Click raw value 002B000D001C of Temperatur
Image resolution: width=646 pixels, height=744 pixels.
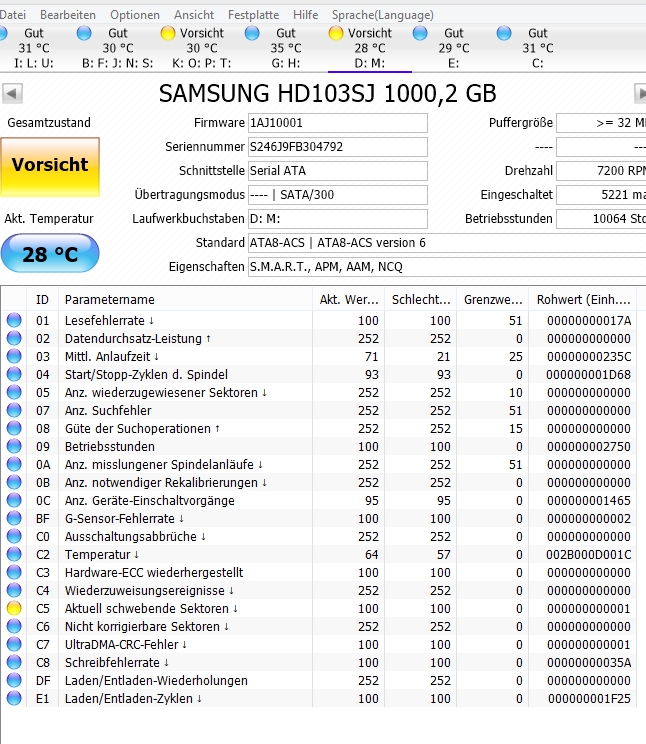(x=589, y=554)
